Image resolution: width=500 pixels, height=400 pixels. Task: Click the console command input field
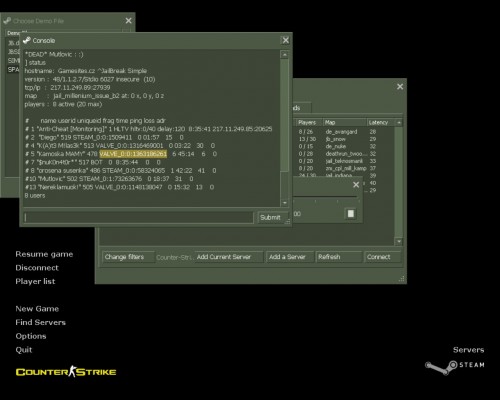click(x=138, y=217)
